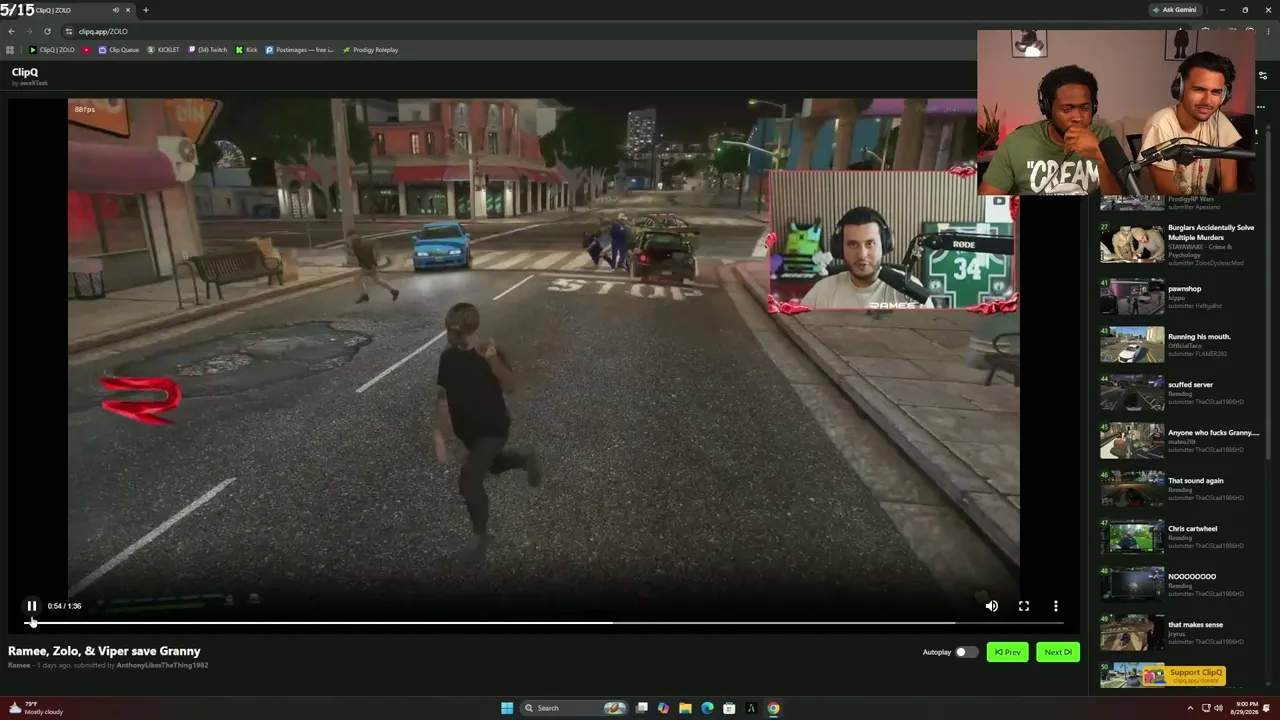Go forward in the browser
The height and width of the screenshot is (720, 1280).
tap(29, 31)
